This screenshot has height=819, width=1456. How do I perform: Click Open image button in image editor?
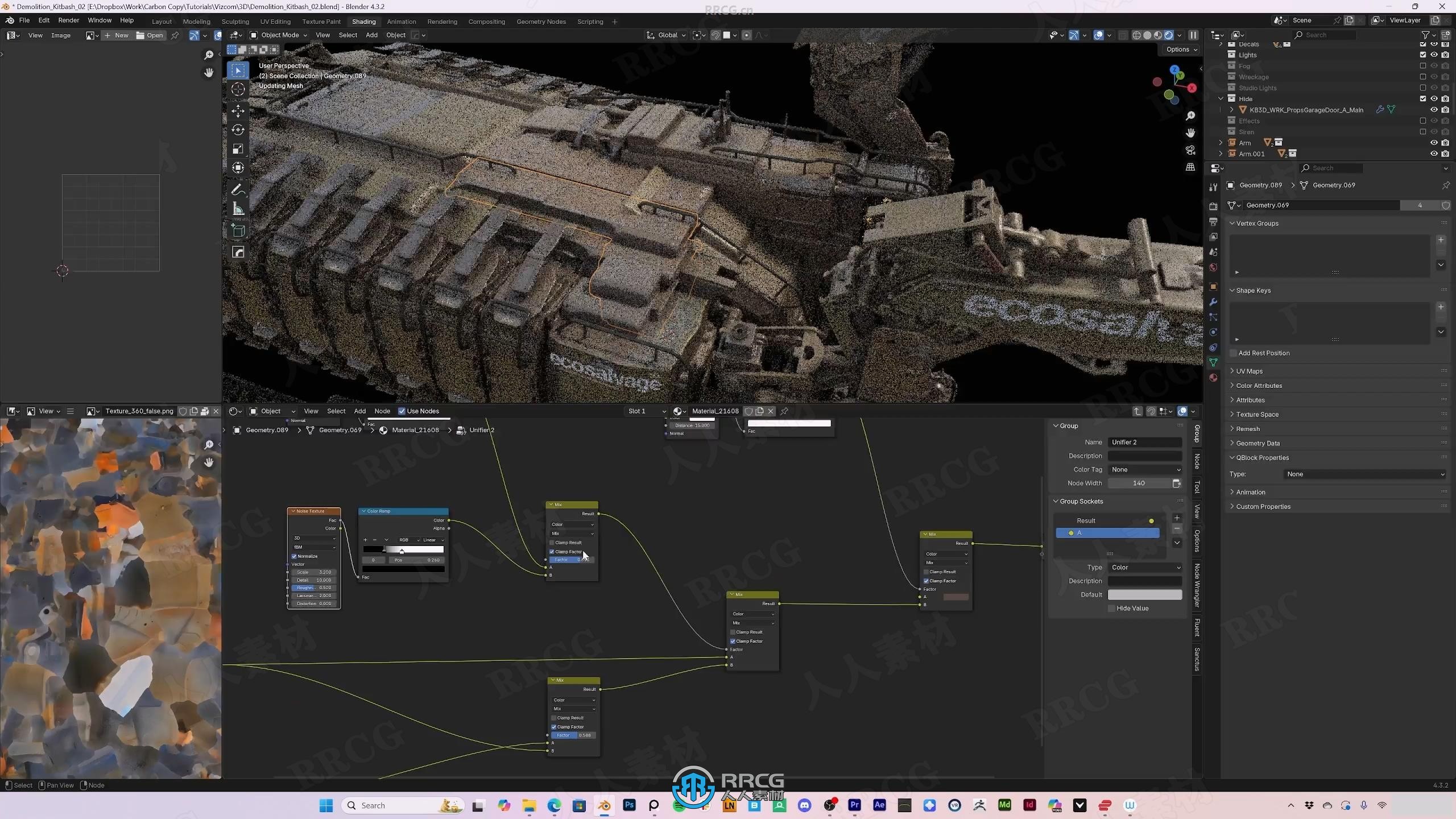click(150, 35)
